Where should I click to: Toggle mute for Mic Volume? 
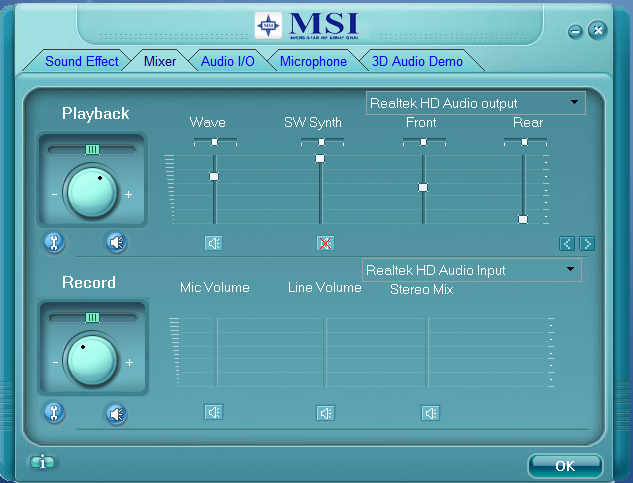pyautogui.click(x=213, y=412)
